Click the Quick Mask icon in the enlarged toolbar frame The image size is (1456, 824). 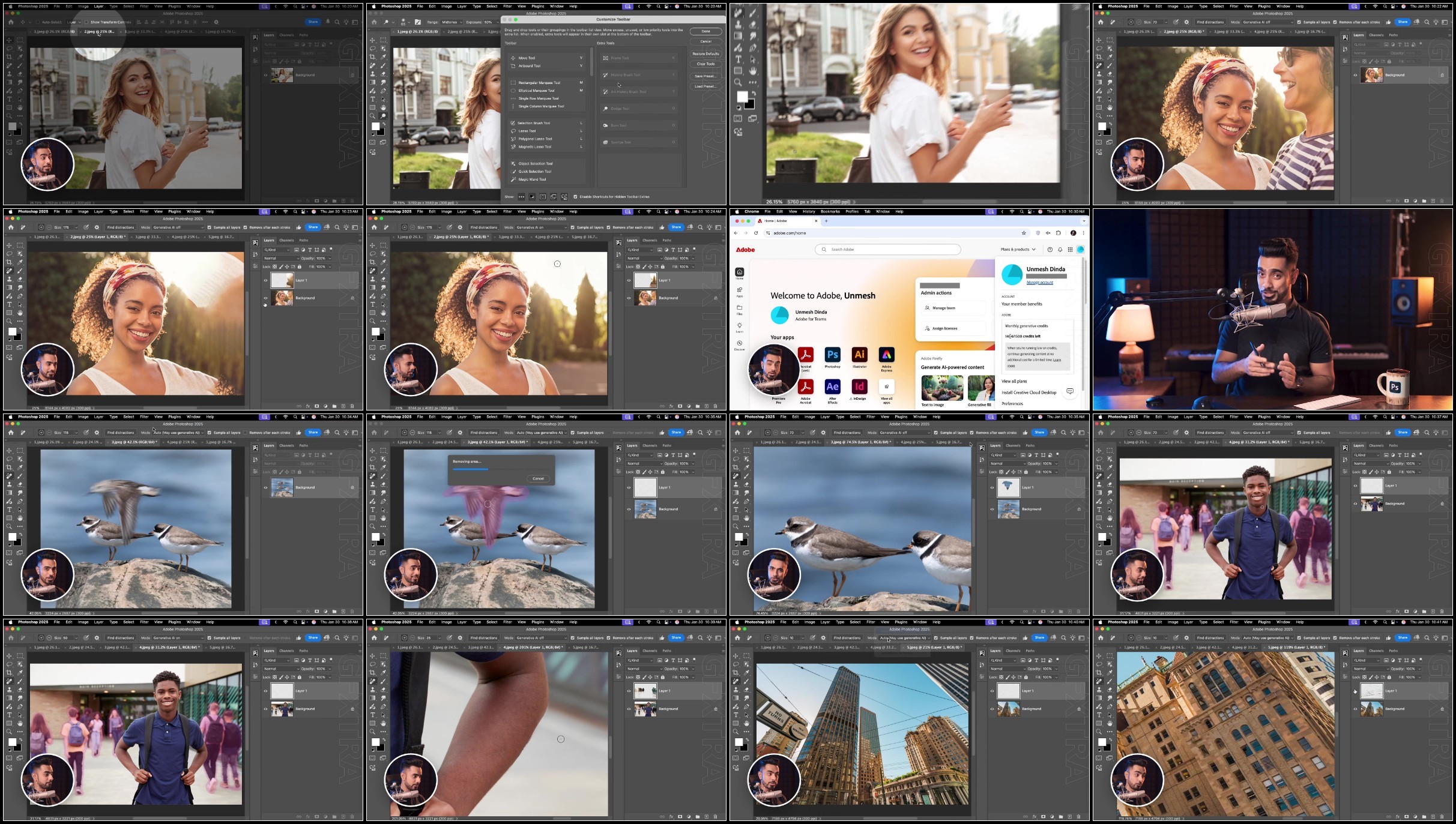coord(738,119)
